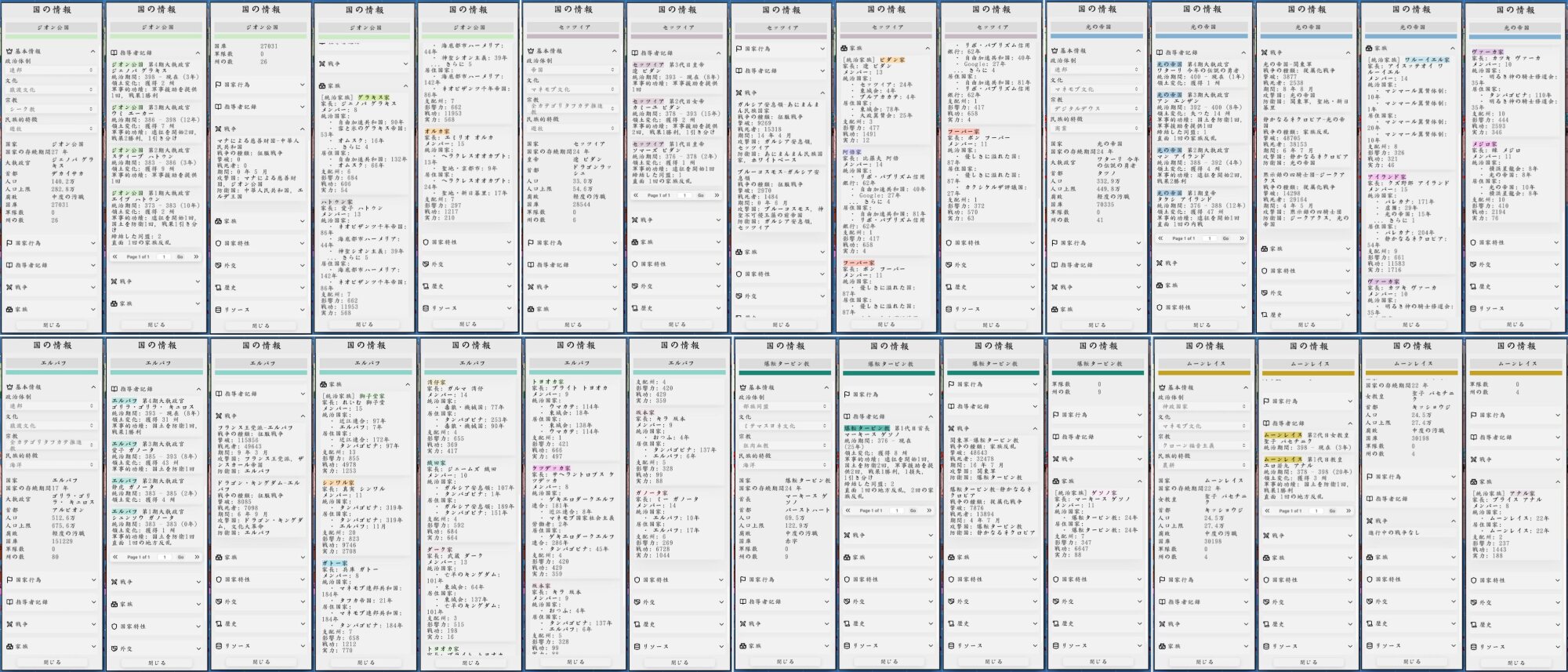
Task: Click teal color bar in エルバフ 基本情報 panel
Action: [x=52, y=372]
